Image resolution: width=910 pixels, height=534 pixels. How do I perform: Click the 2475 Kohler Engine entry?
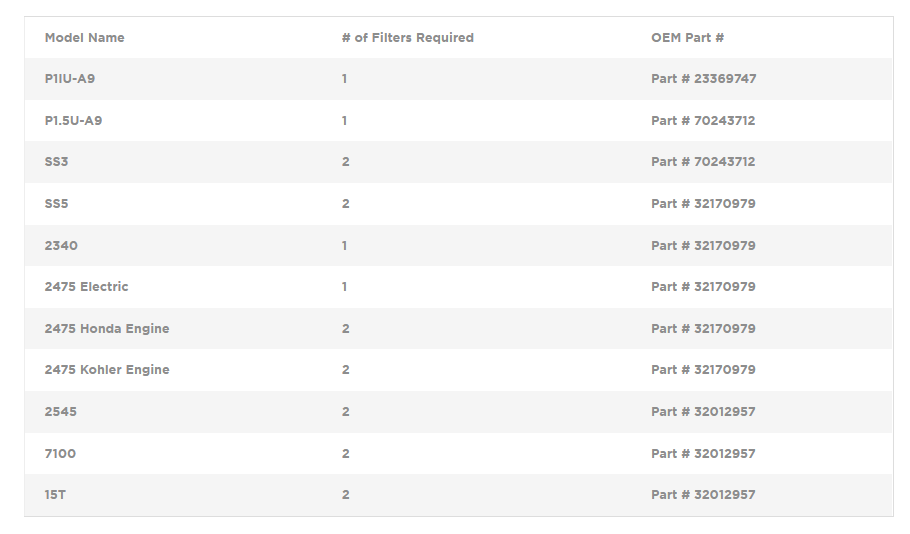click(x=107, y=370)
